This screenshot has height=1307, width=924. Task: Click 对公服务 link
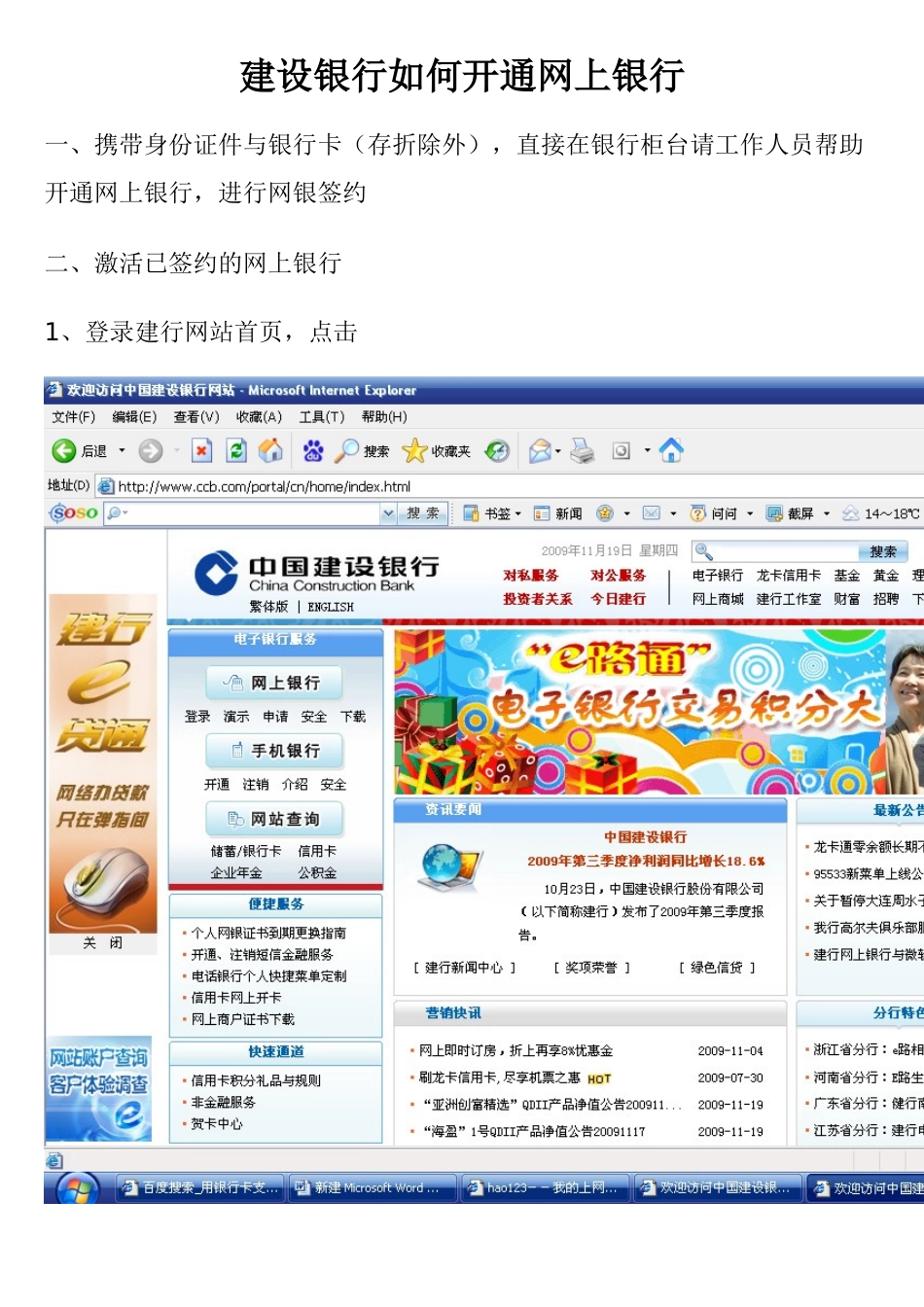[619, 576]
